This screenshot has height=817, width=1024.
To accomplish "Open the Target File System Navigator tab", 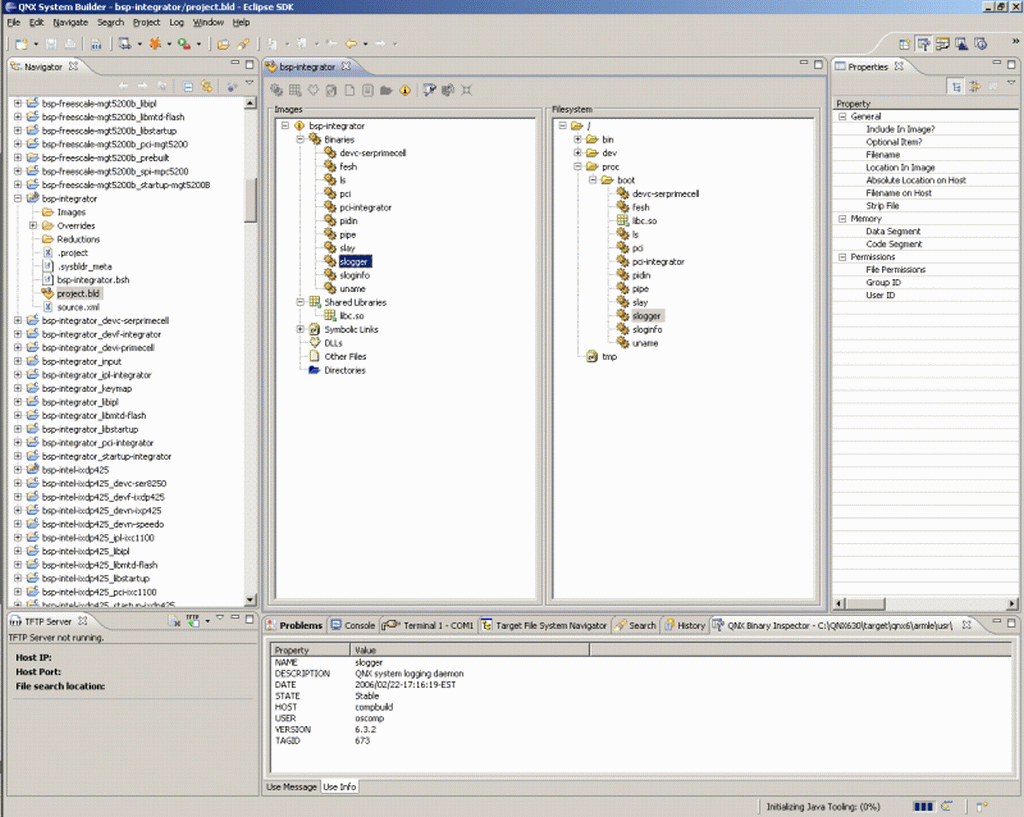I will [545, 625].
